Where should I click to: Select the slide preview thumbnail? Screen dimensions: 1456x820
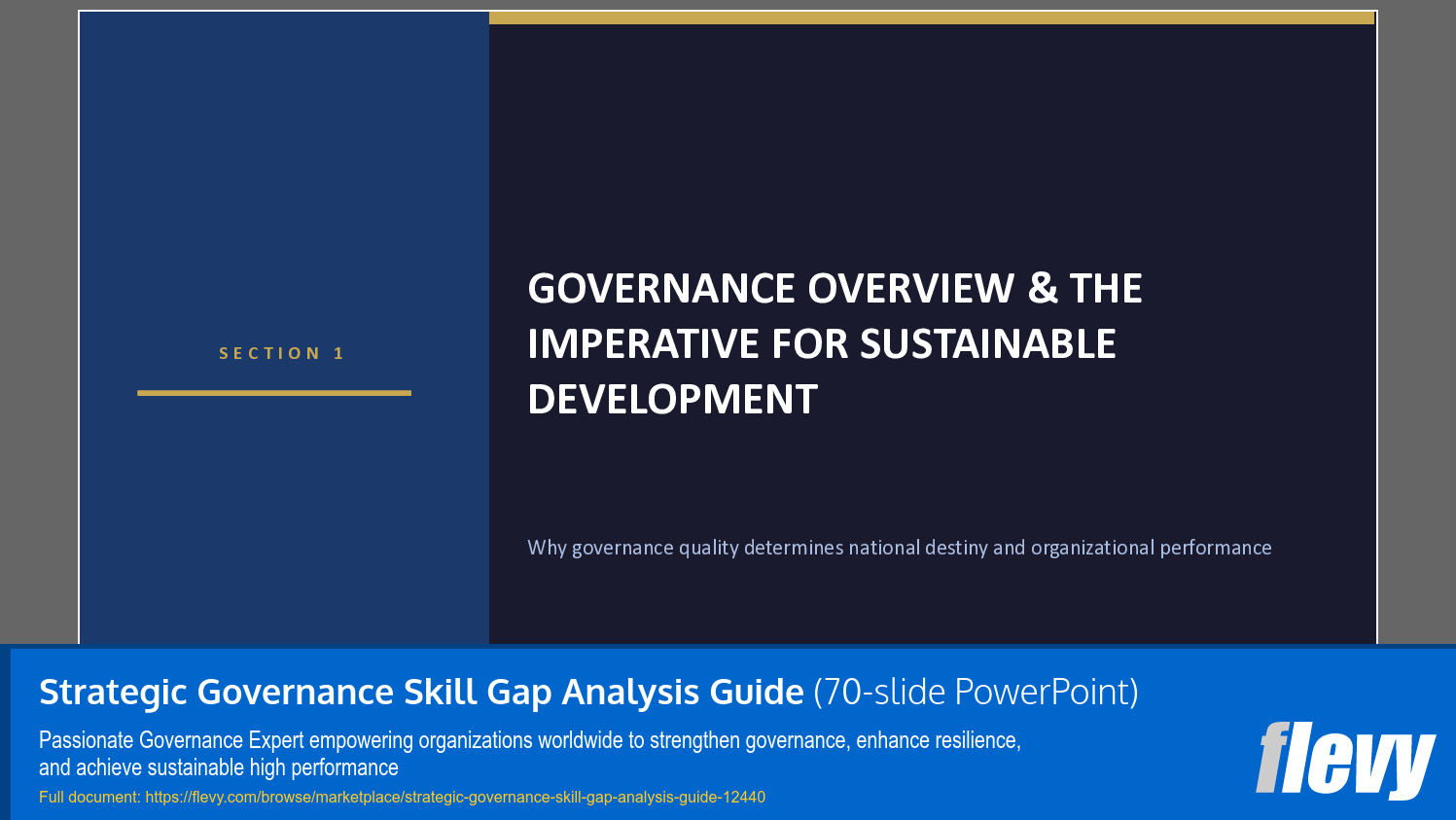[728, 327]
